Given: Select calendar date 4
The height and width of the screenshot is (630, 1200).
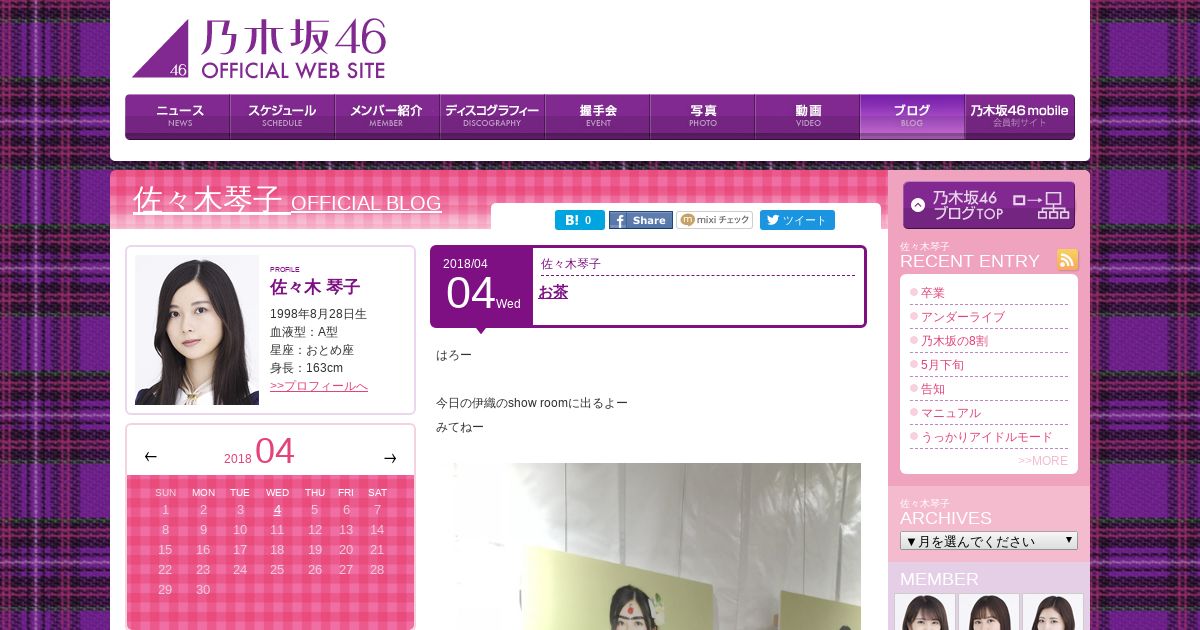Looking at the screenshot, I should point(277,510).
